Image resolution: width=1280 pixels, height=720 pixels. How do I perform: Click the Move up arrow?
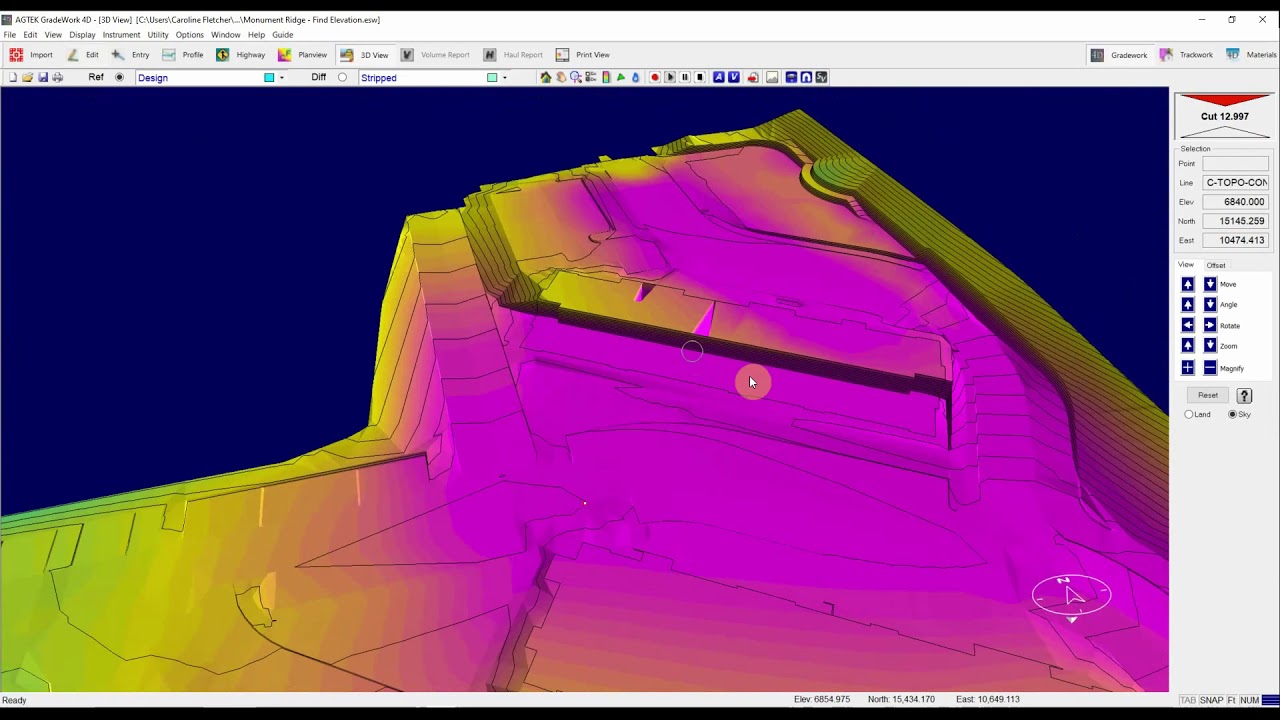[x=1188, y=284]
